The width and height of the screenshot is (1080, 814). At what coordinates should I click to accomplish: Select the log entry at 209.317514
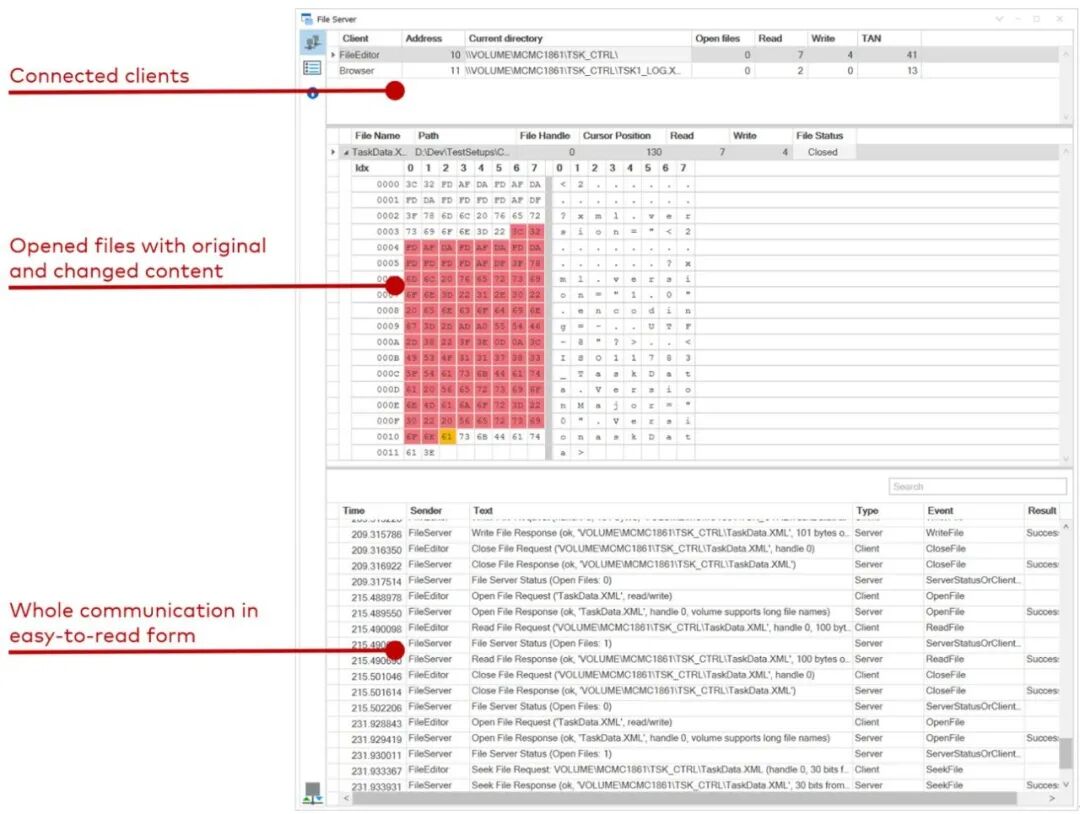click(x=700, y=581)
